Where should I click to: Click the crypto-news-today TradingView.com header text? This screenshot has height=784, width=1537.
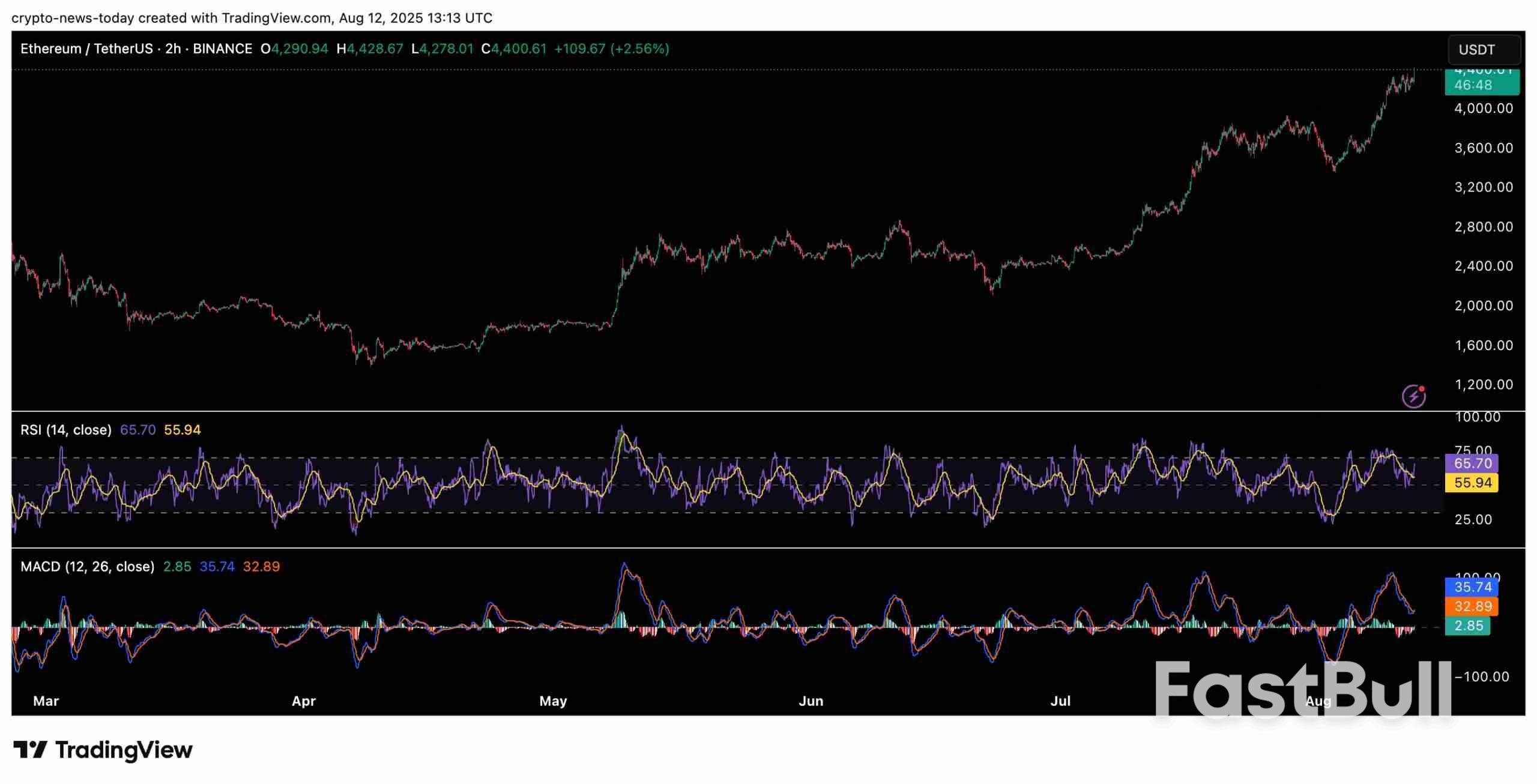pos(252,18)
